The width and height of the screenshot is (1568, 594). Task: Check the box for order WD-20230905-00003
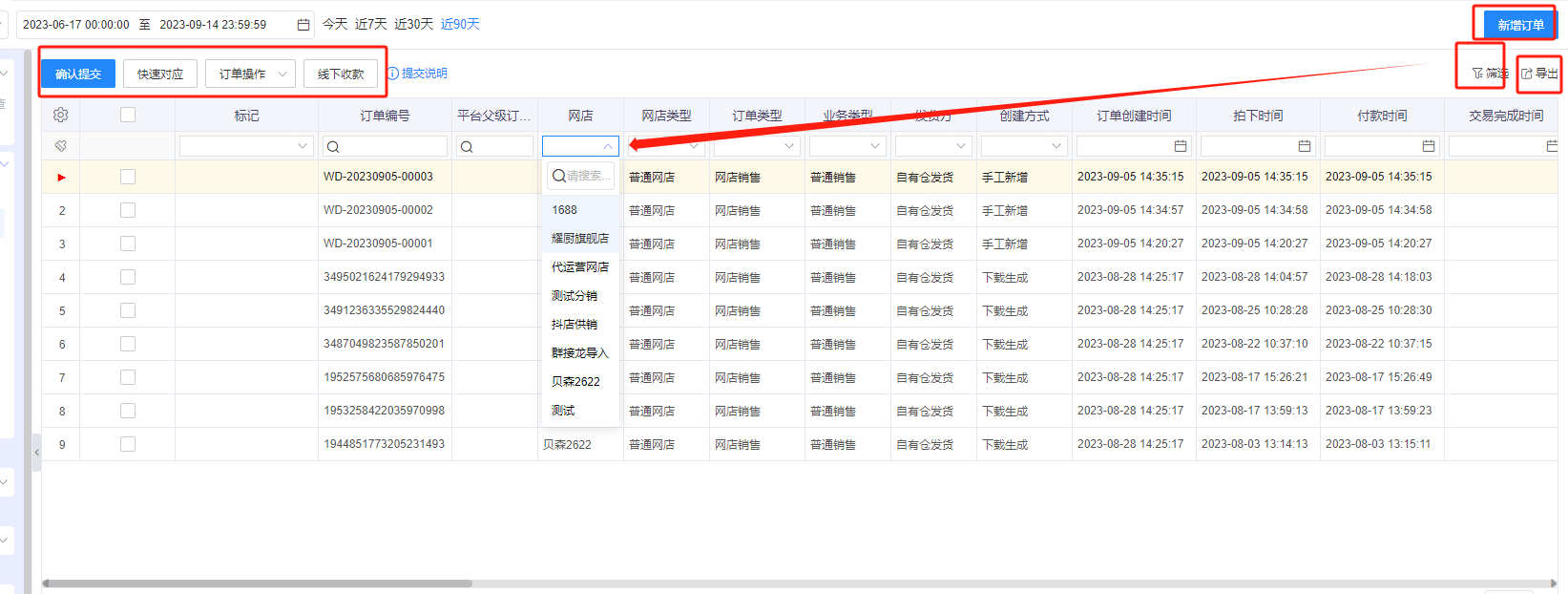(128, 177)
